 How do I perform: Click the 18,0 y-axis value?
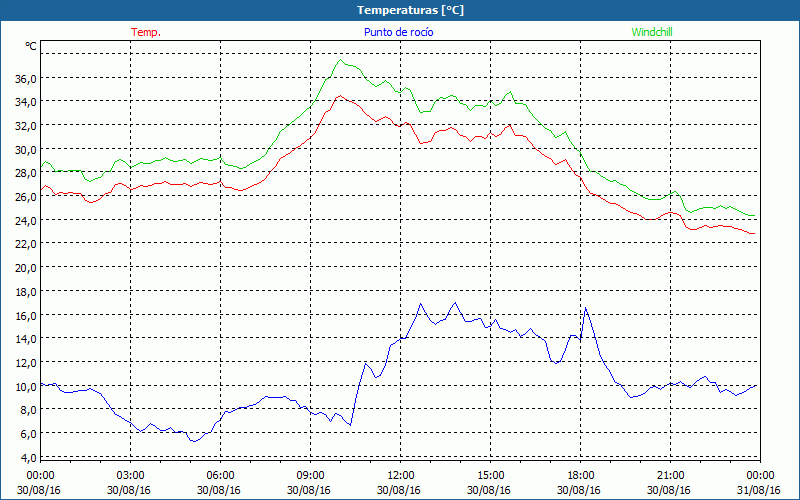pos(26,292)
